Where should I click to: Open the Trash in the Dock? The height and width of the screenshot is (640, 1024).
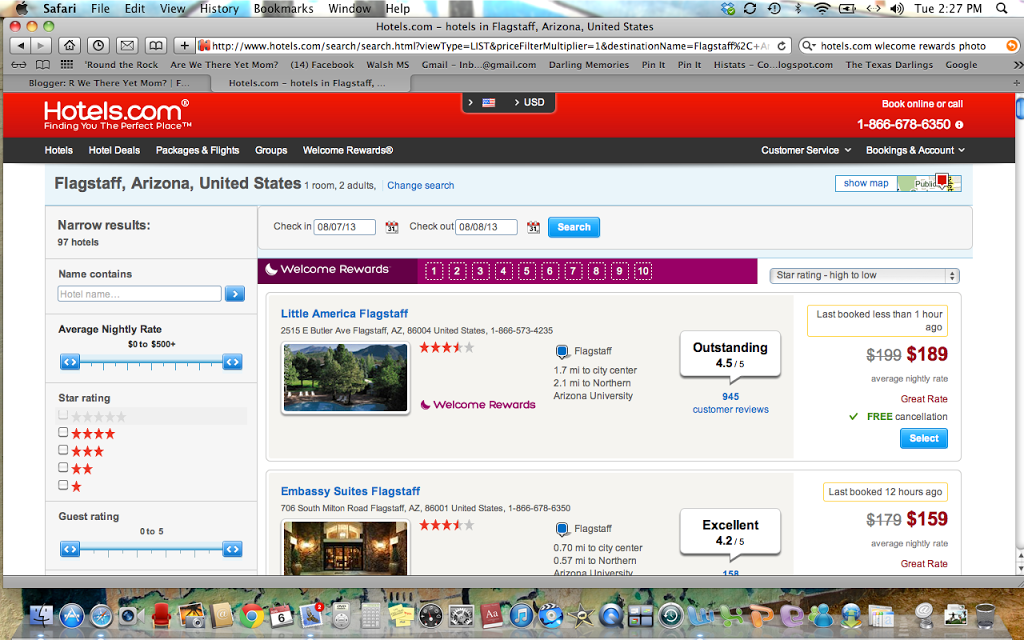(985, 616)
